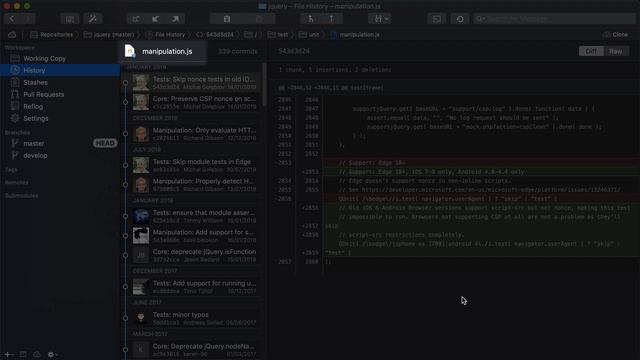Click the sidebar view icon in bottom bar
The image size is (640, 360).
[23, 354]
